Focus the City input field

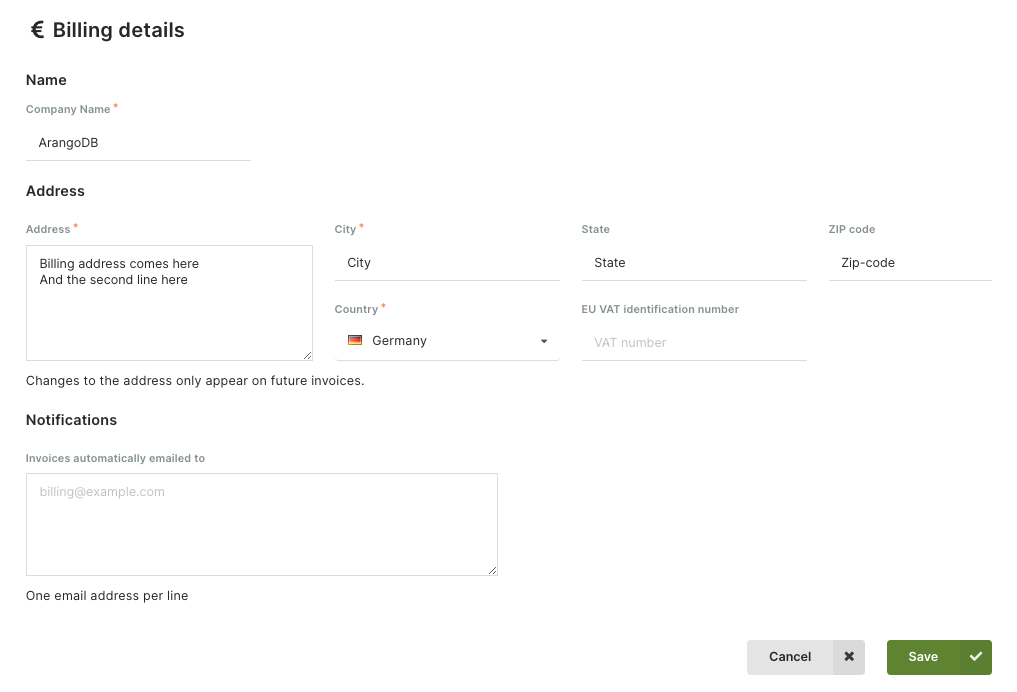pos(447,263)
